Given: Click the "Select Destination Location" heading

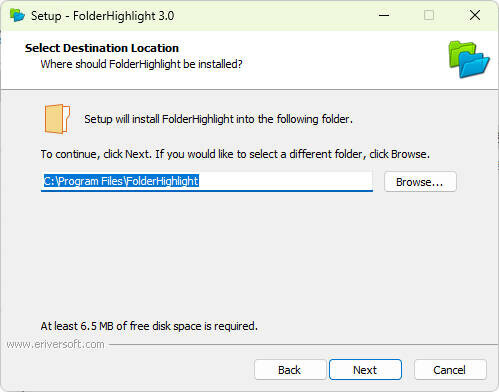Looking at the screenshot, I should tap(102, 48).
